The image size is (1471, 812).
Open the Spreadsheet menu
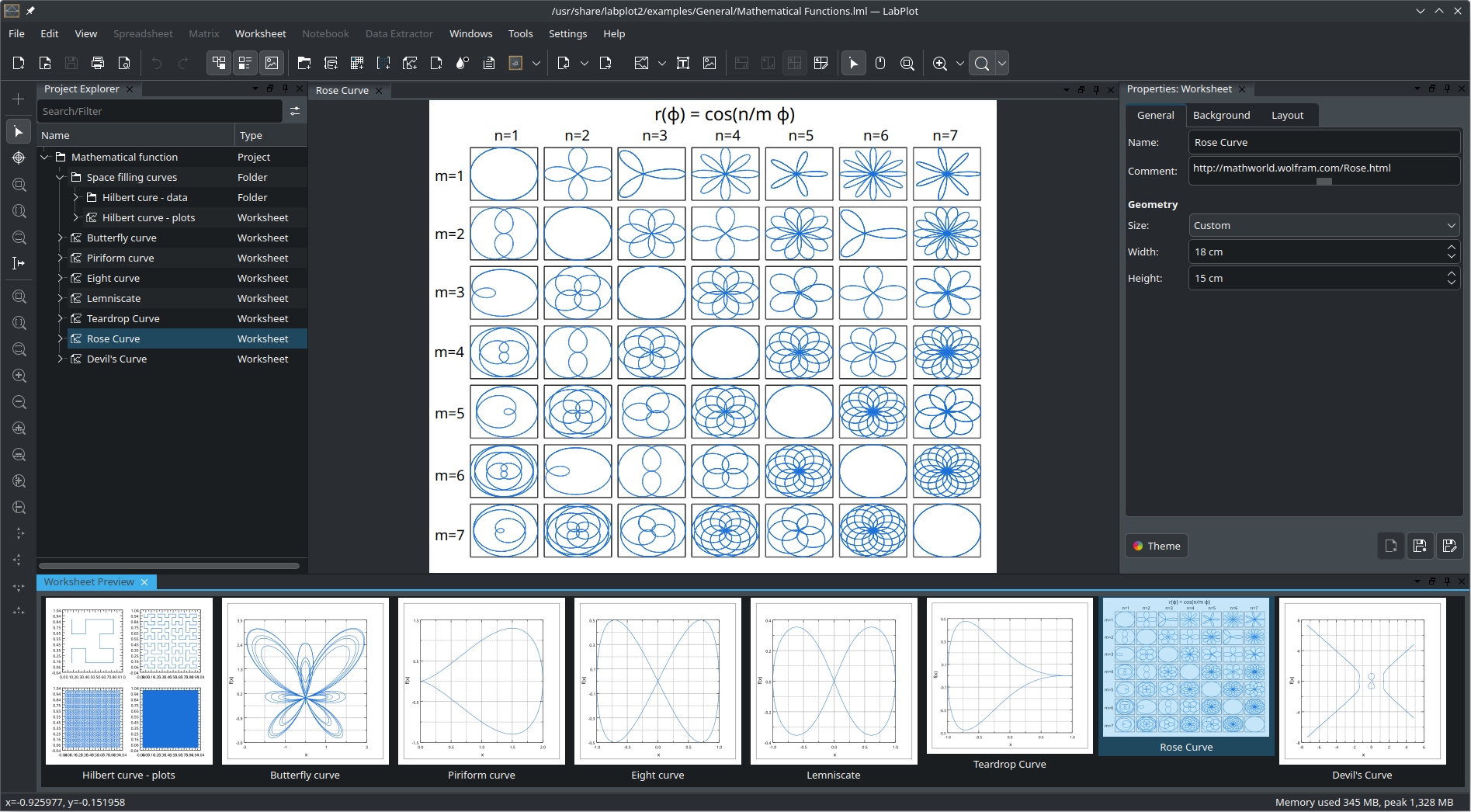point(143,33)
